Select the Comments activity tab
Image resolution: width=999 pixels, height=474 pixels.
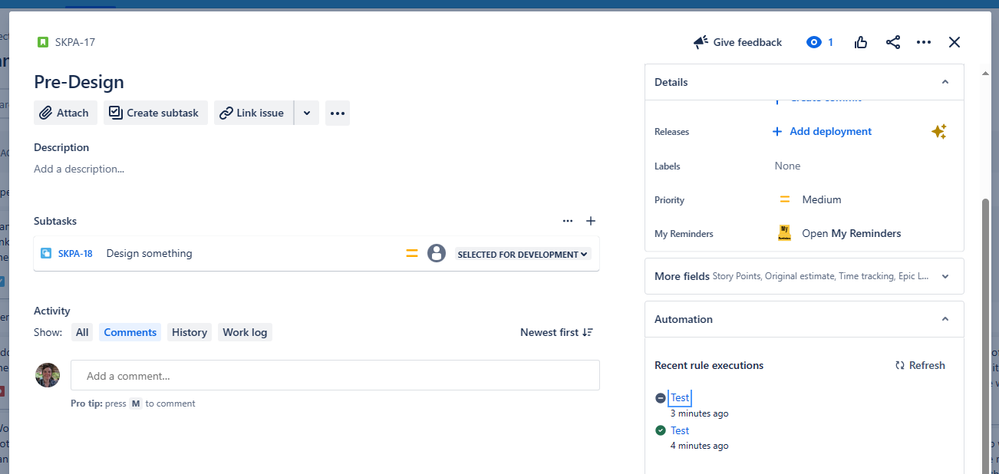pyautogui.click(x=130, y=333)
